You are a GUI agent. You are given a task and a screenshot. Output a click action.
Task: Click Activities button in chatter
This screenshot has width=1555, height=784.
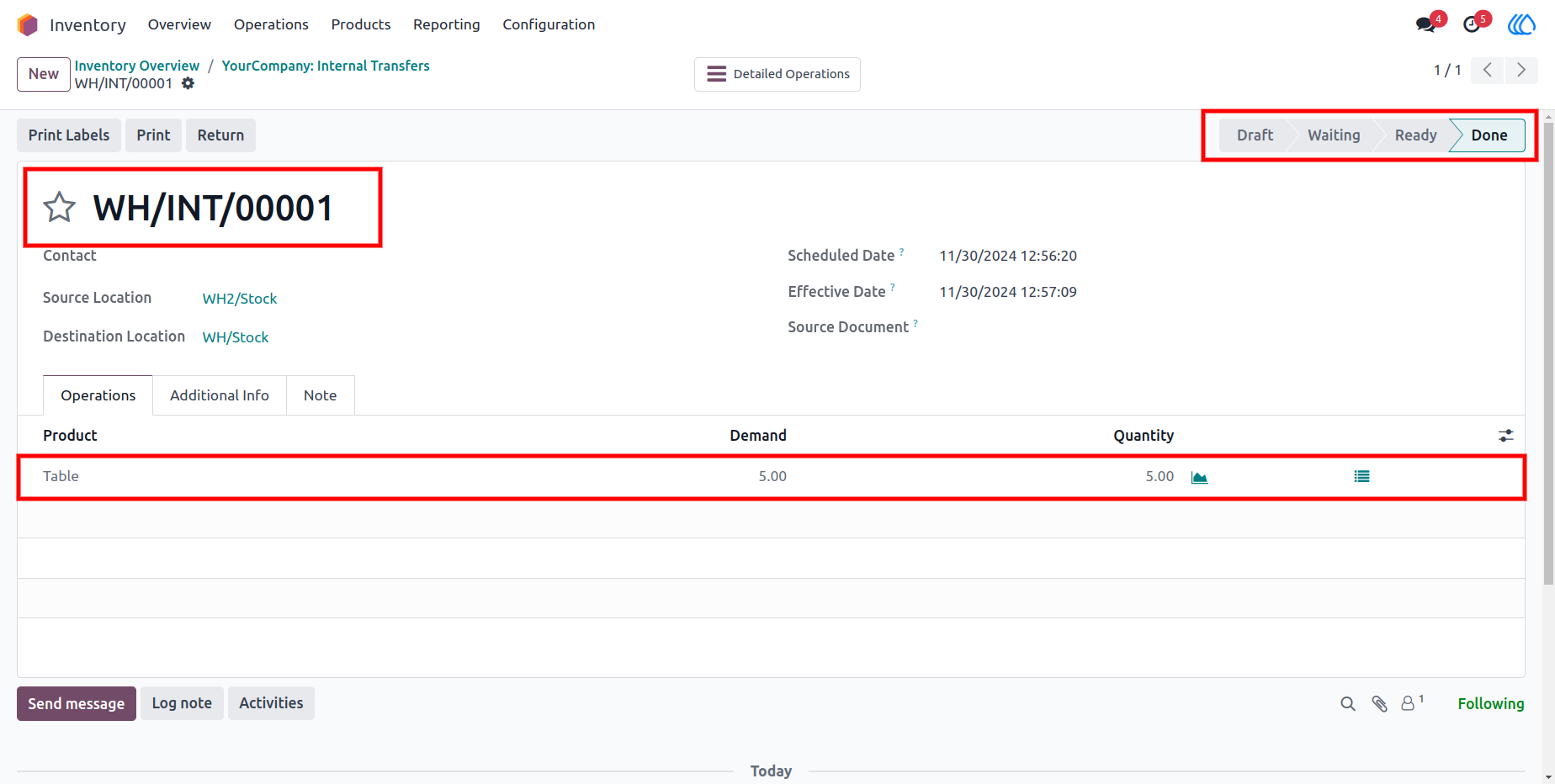coord(271,703)
